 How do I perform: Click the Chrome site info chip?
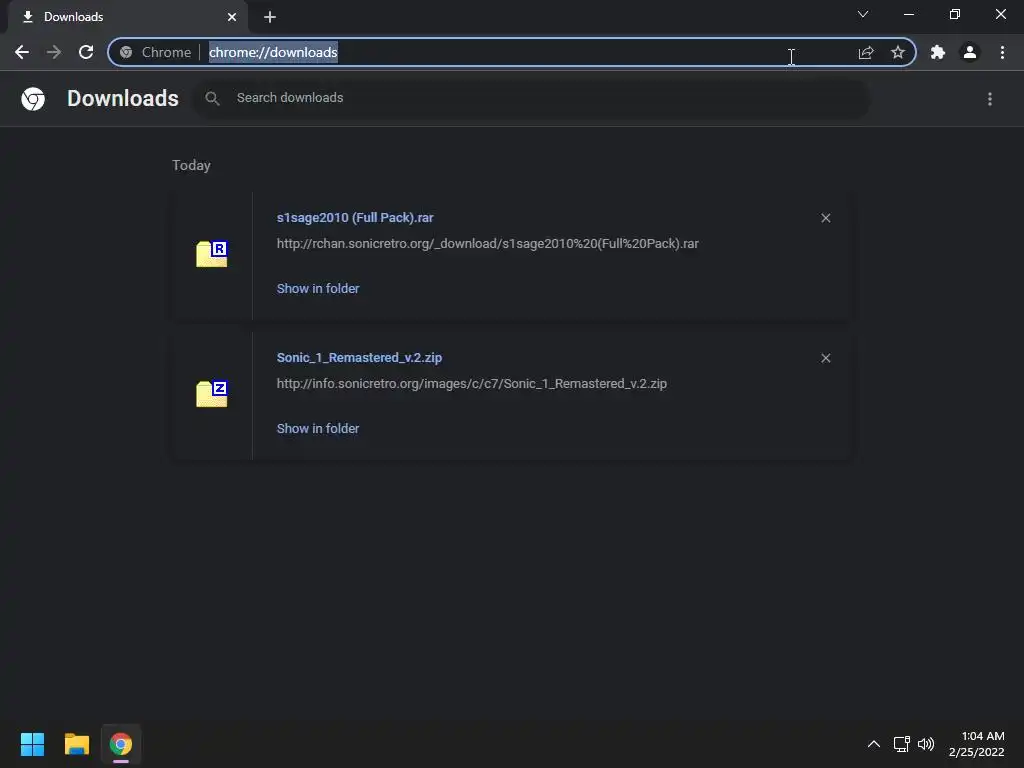(x=155, y=52)
